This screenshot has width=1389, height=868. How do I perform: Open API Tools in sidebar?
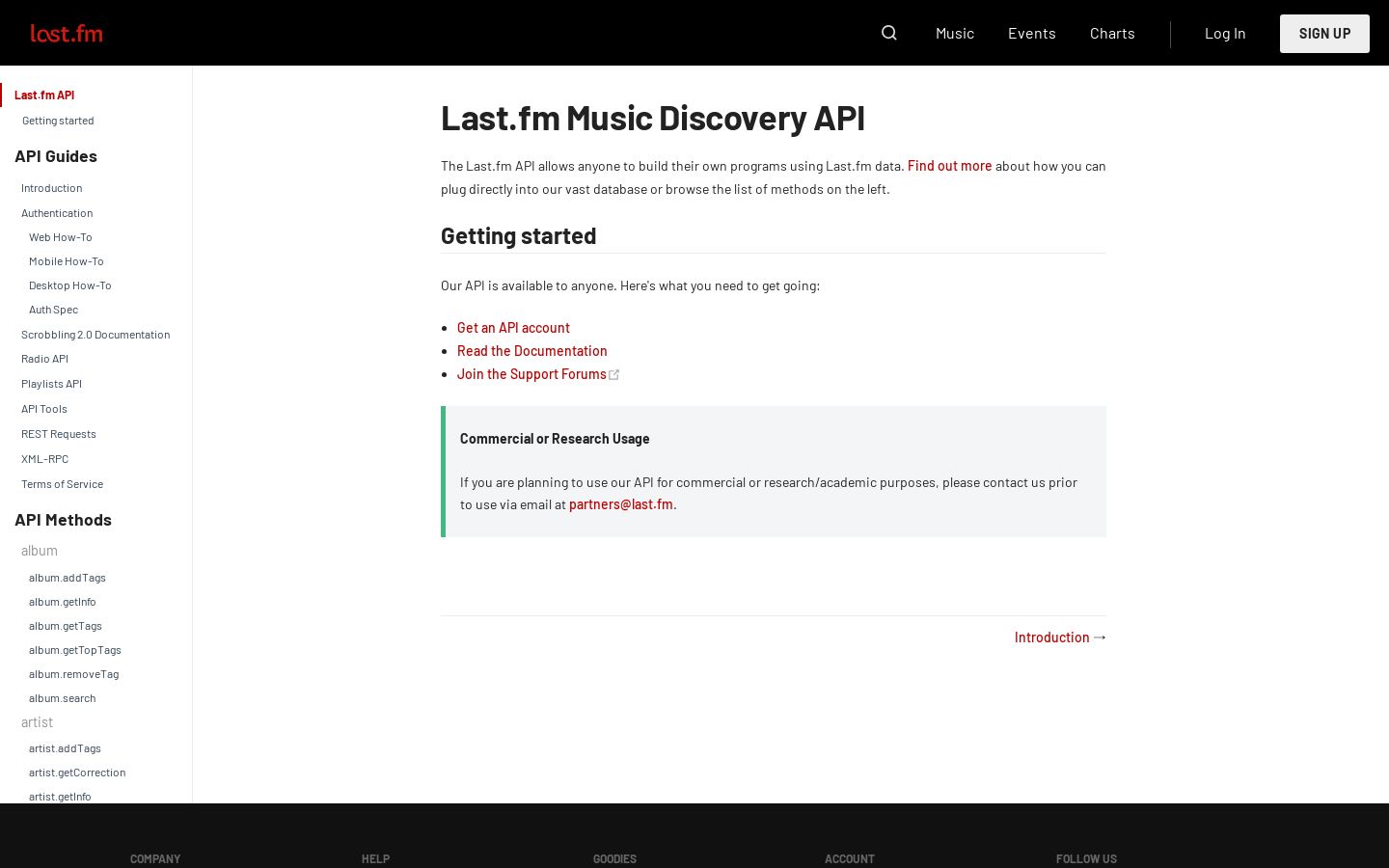44,409
